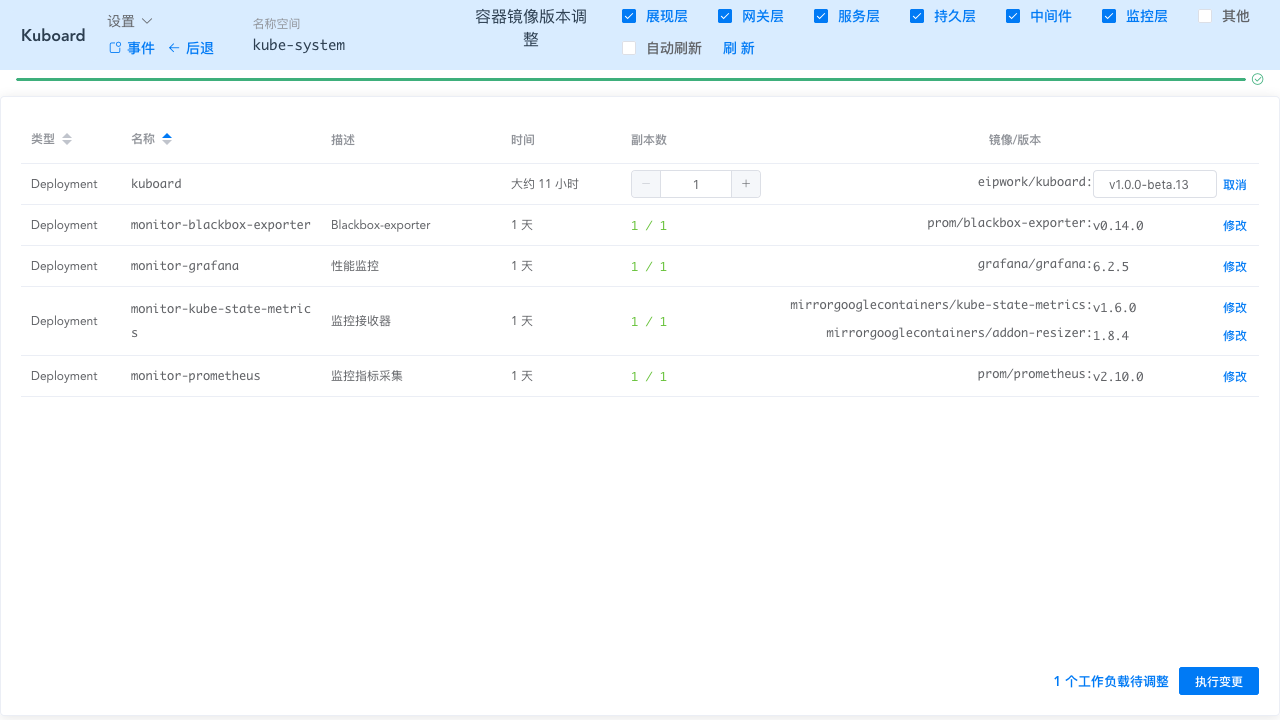Click the green loading progress bar

point(631,79)
